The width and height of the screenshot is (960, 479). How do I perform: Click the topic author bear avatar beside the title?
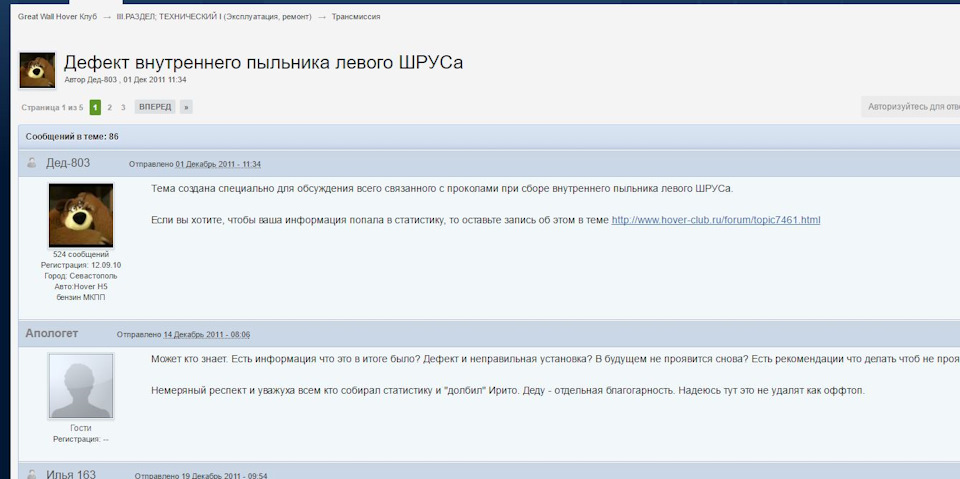tap(37, 70)
